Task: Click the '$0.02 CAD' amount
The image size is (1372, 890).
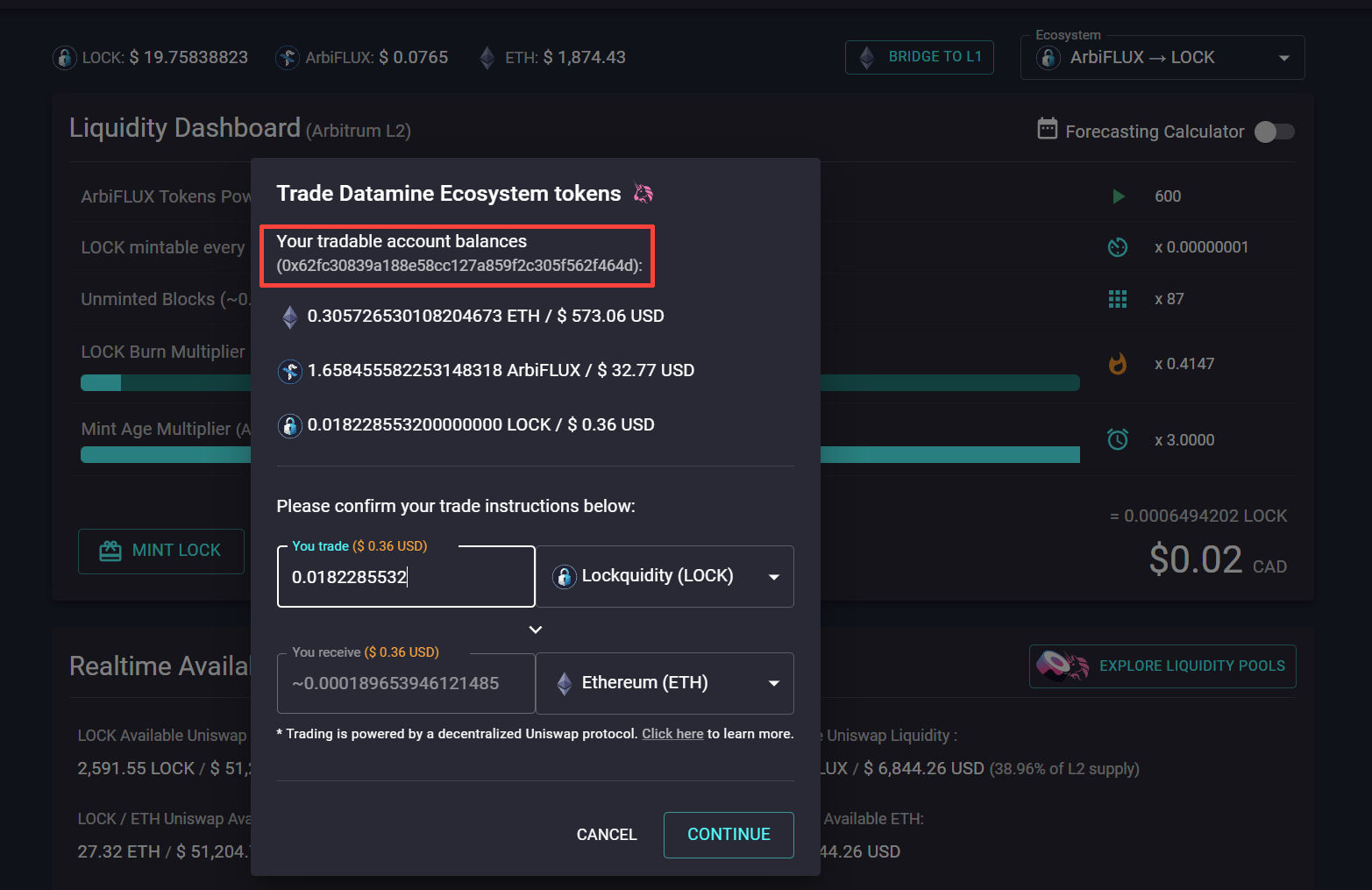Action: coord(1218,560)
